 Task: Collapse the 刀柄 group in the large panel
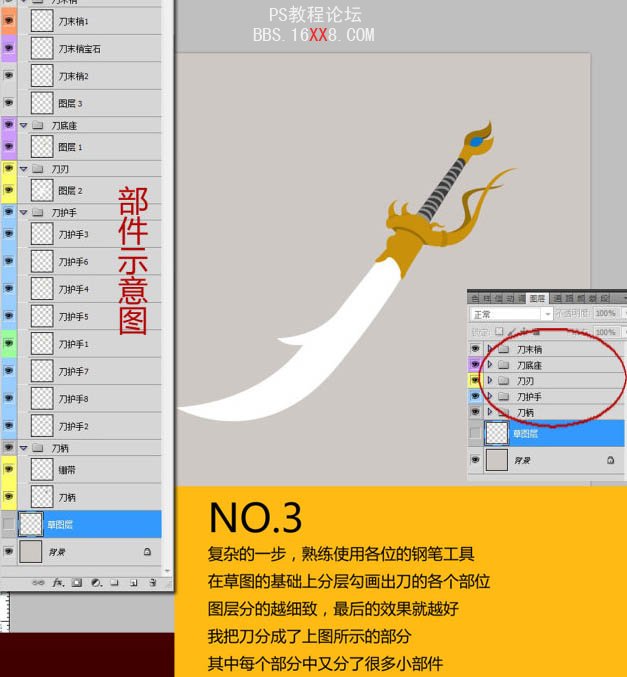pyautogui.click(x=24, y=448)
